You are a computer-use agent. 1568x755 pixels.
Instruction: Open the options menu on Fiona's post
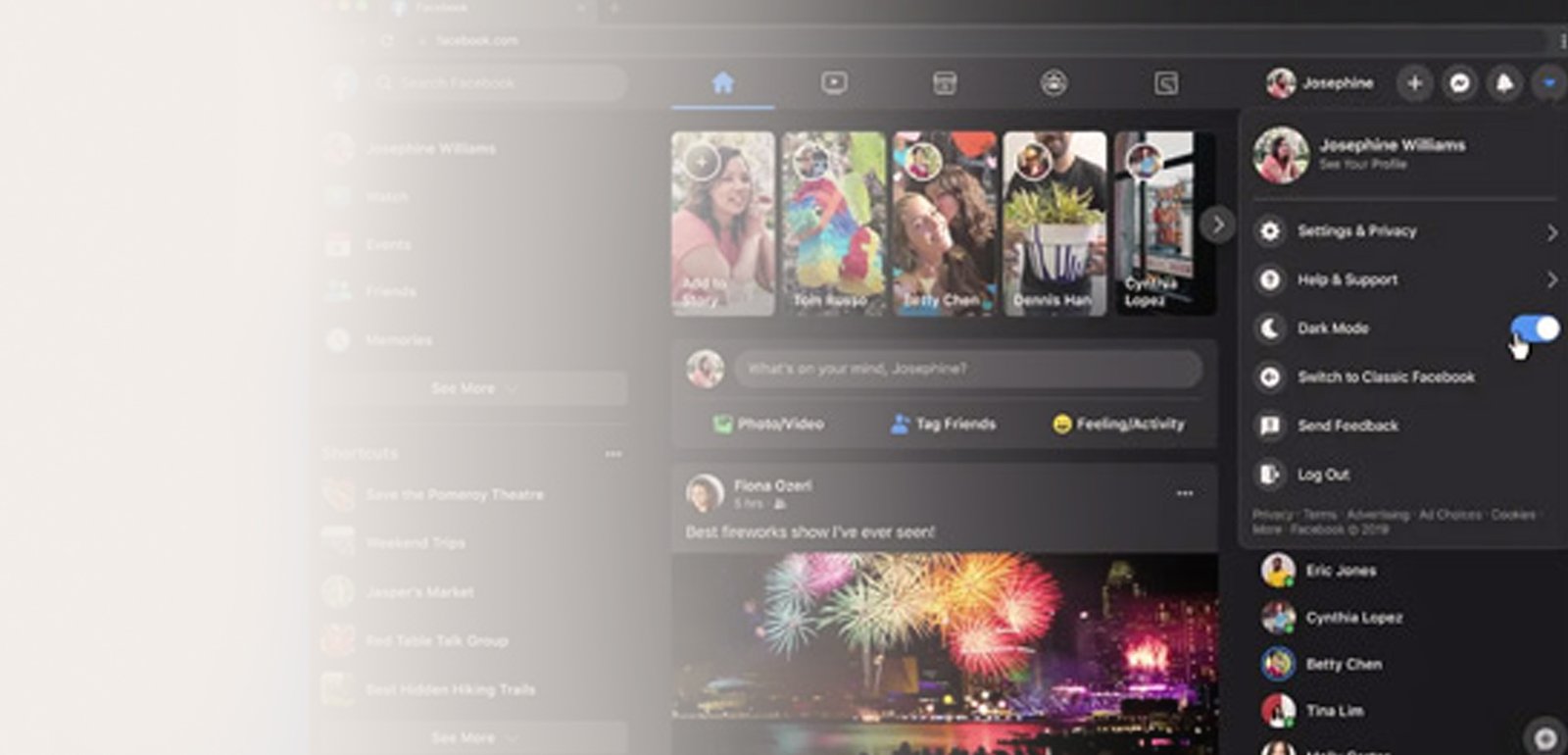(1185, 493)
